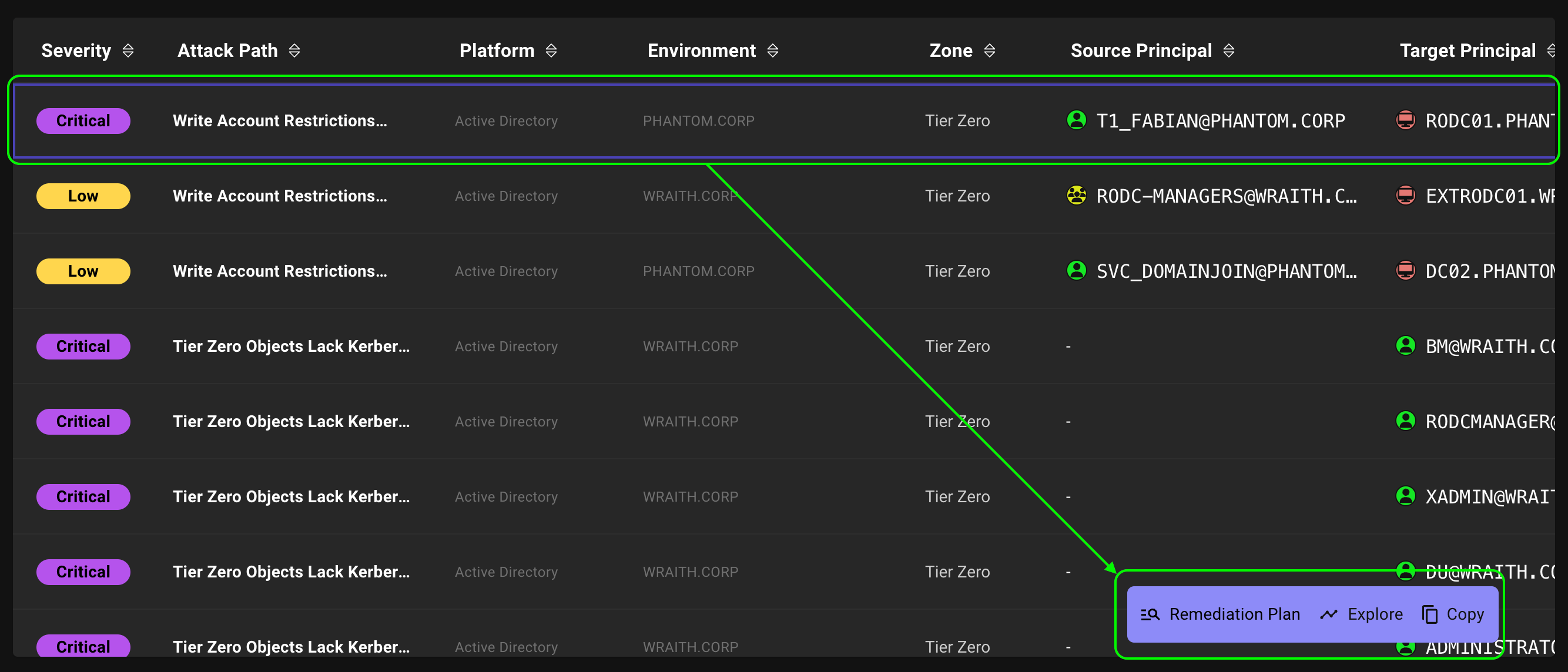Screen dimensions: 1568x672
Task: Sort by Environment column arrows
Action: pyautogui.click(x=773, y=51)
